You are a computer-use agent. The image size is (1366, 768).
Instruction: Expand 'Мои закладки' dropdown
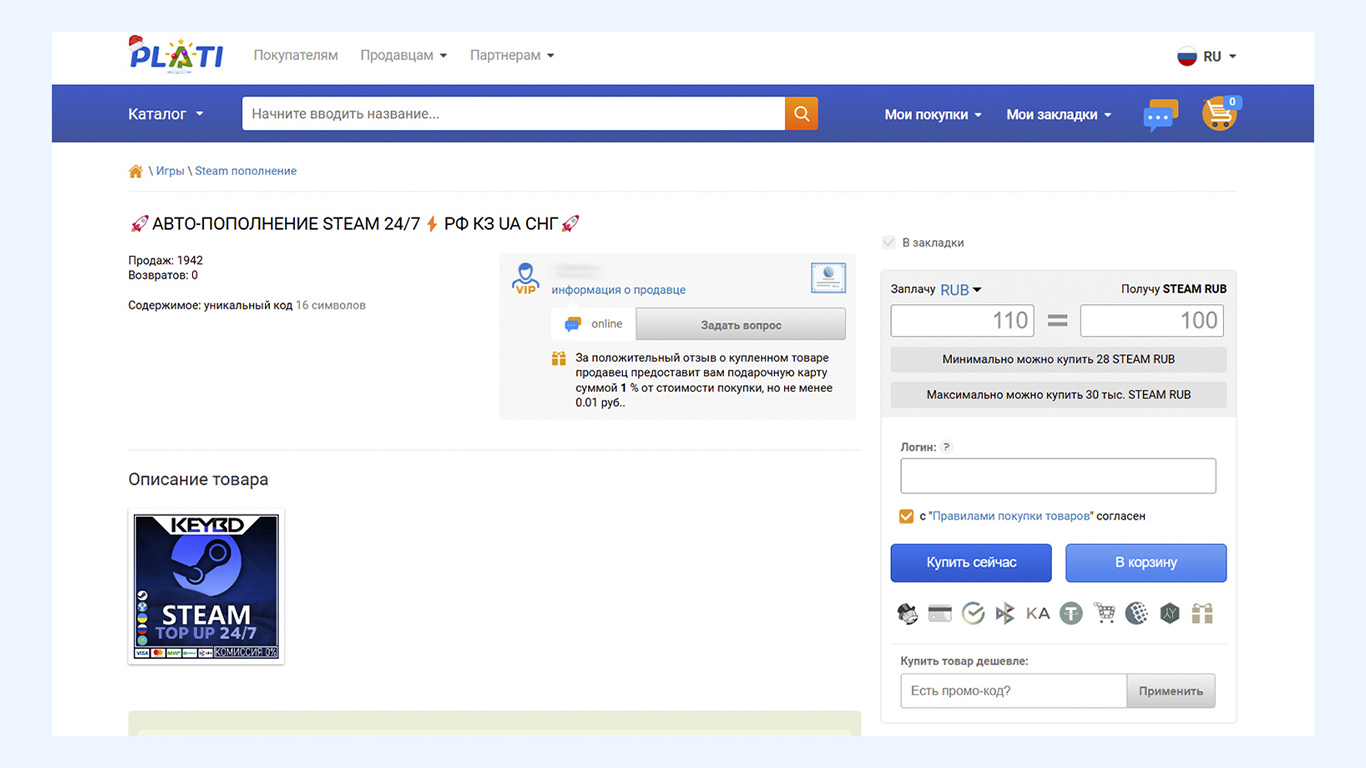coord(1059,114)
